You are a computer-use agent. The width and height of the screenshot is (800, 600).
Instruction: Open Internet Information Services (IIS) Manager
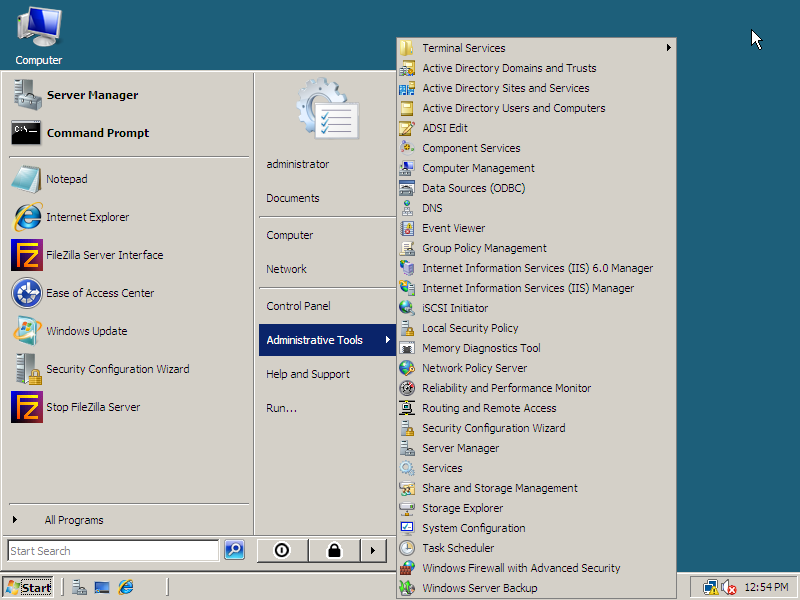(536, 288)
